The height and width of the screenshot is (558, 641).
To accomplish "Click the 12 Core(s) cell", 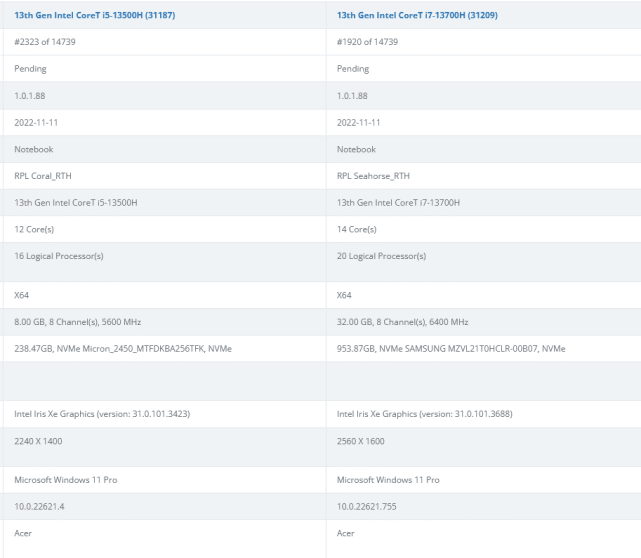I will 34,229.
